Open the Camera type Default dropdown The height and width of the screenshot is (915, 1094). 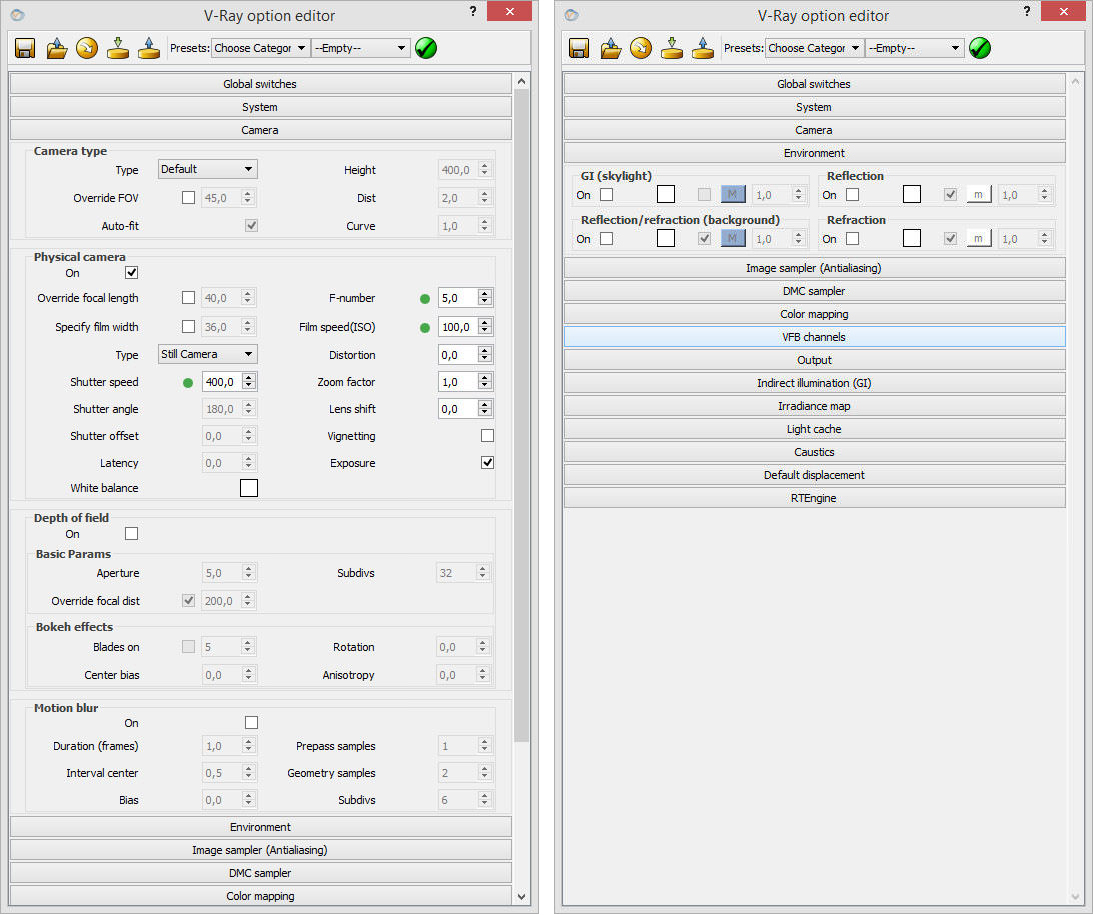[207, 170]
